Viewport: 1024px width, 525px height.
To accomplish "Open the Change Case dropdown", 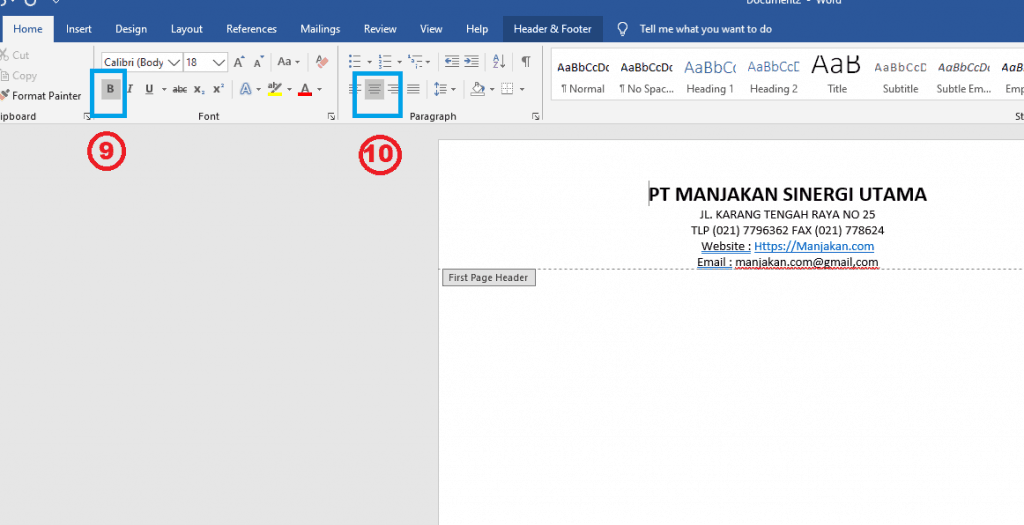I will [x=288, y=62].
